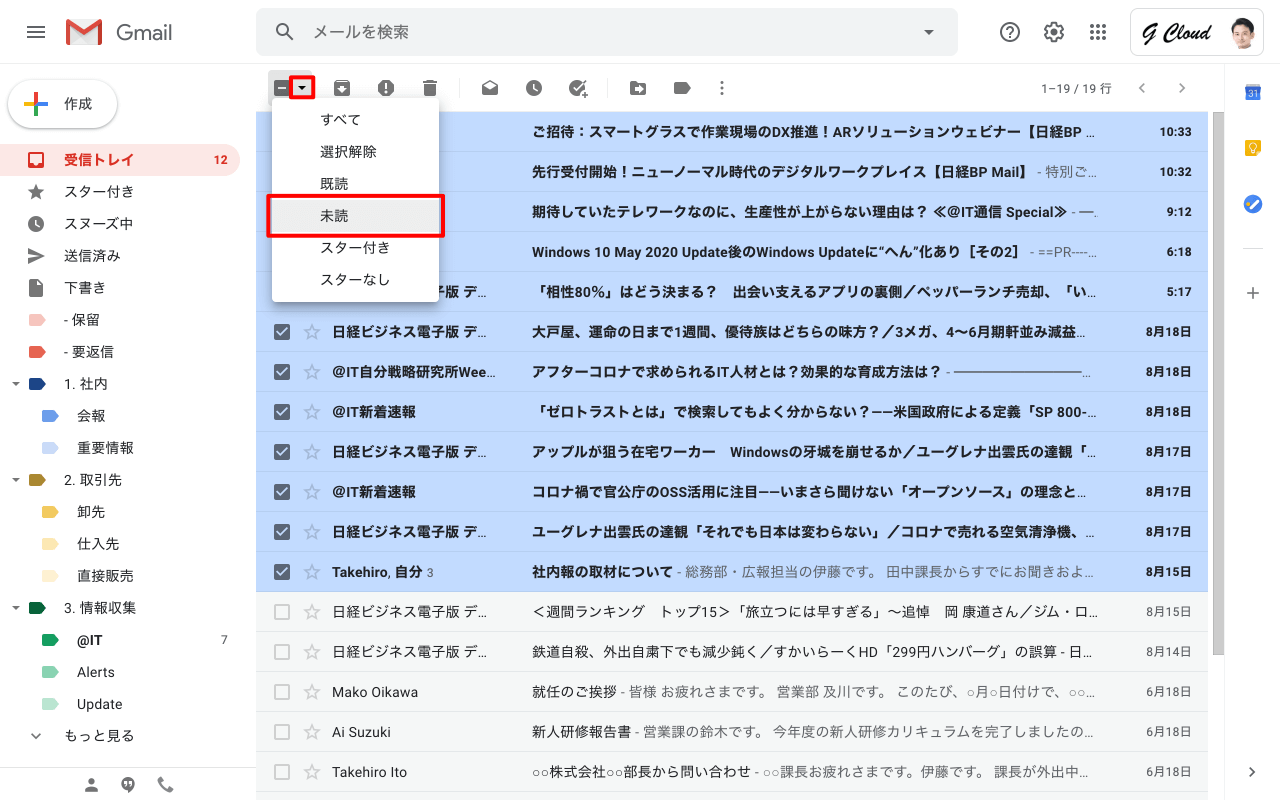Report selected messages as spam
1280x800 pixels.
pyautogui.click(x=386, y=88)
